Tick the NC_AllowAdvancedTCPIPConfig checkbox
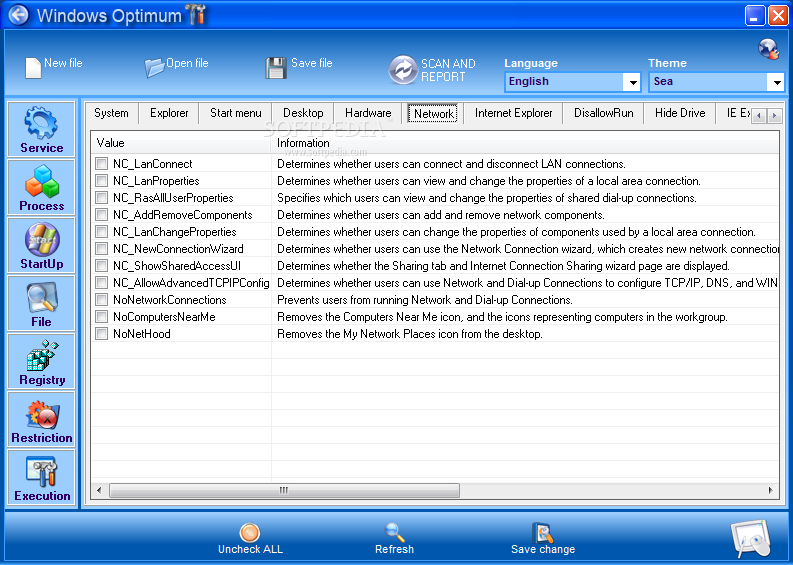Viewport: 793px width, 565px height. 102,282
